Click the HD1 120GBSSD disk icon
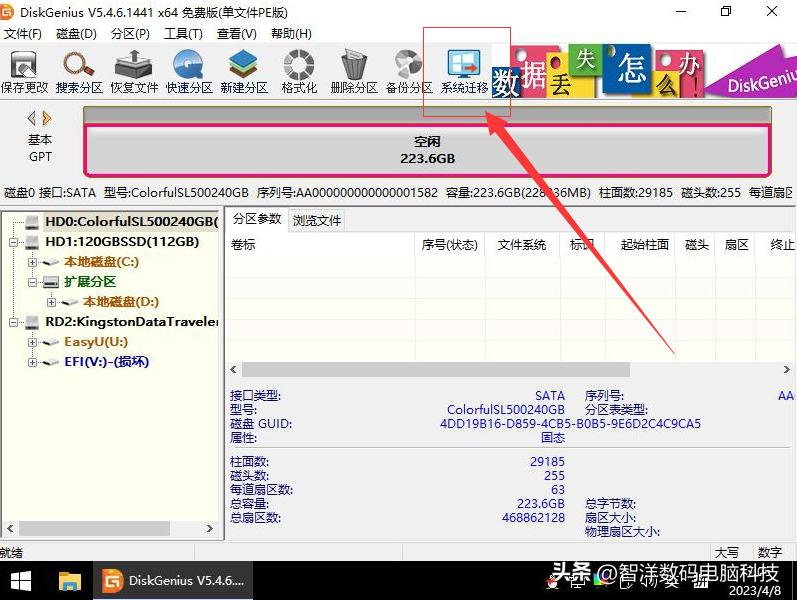Viewport: 797px width, 600px height. click(32, 242)
